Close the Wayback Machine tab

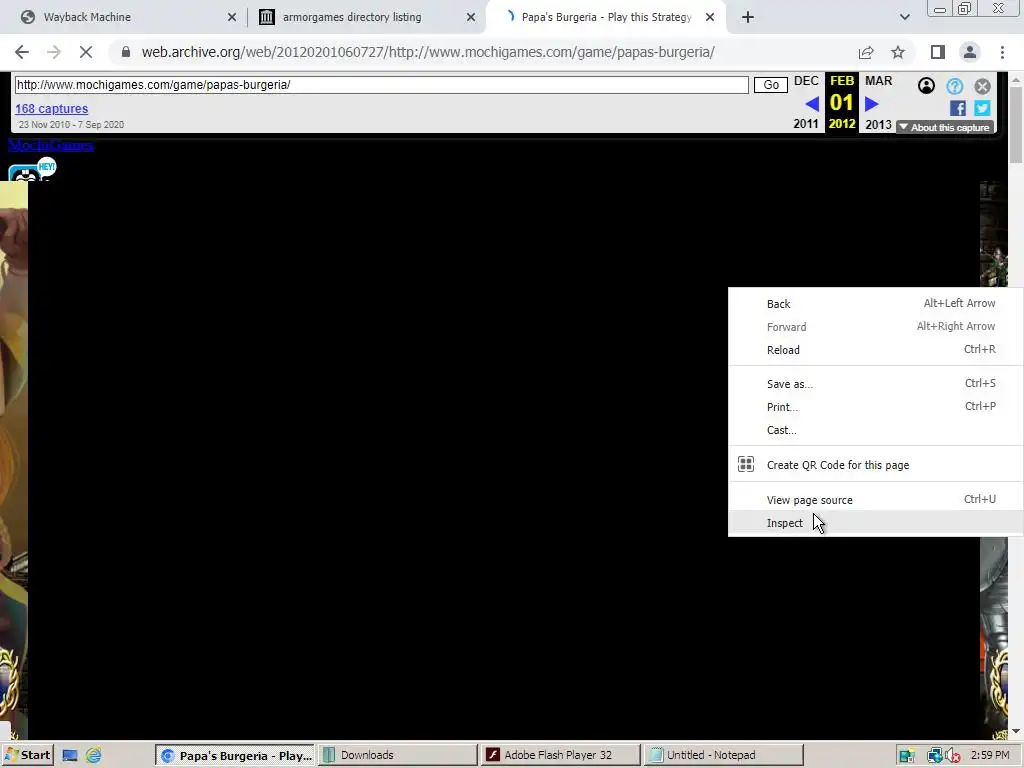(232, 17)
